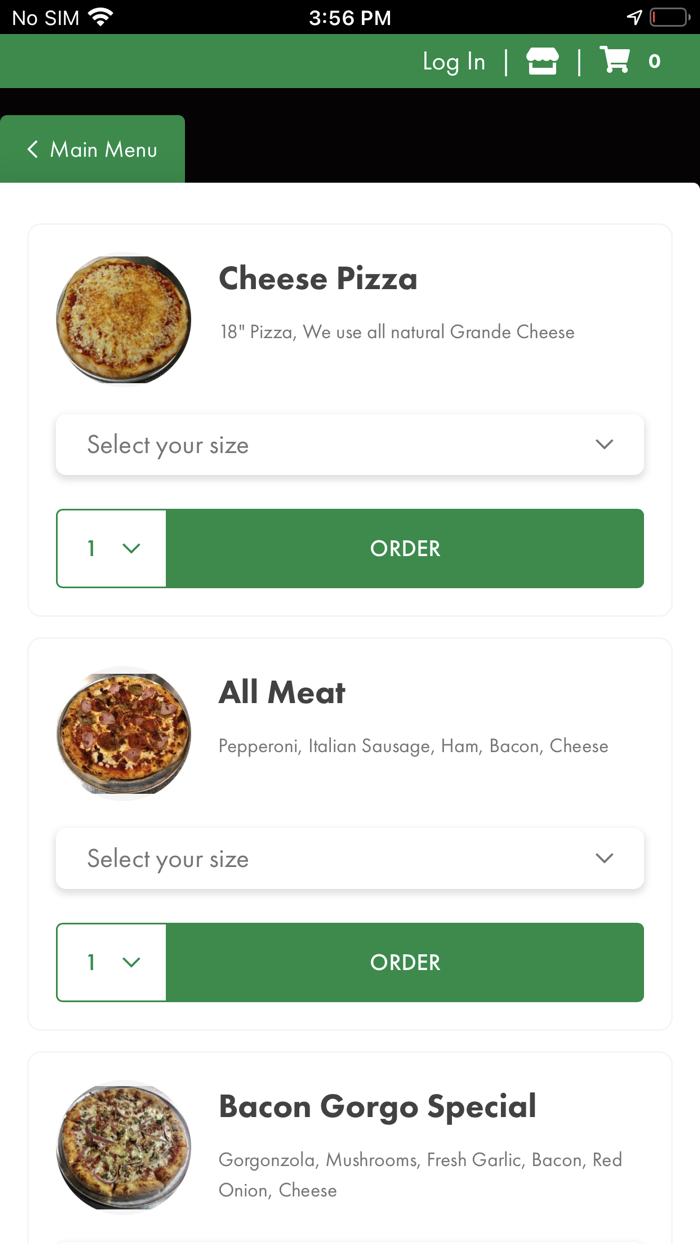Order the All Meat pizza
Screen dimensions: 700x1244
(405, 962)
